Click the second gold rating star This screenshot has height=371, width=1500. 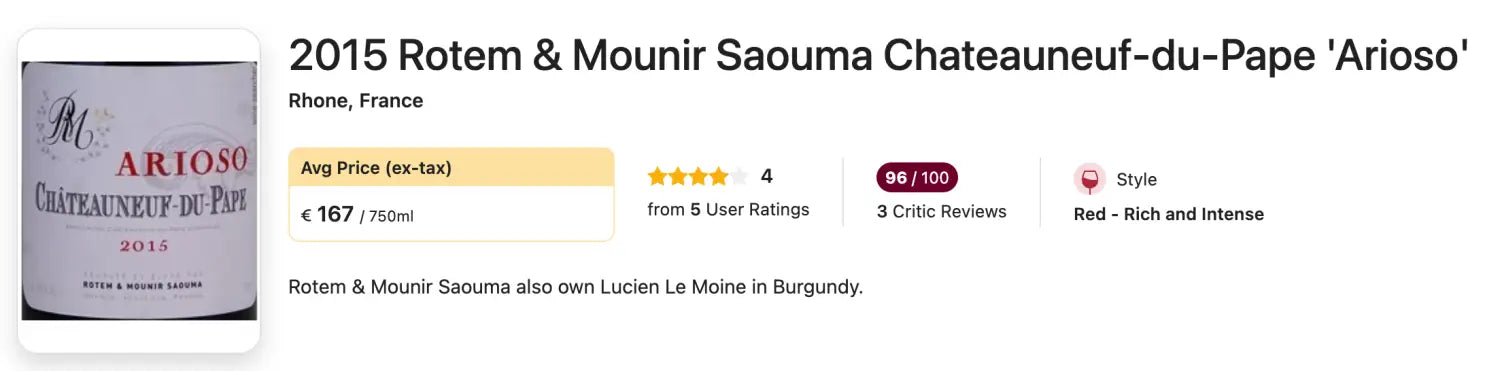pyautogui.click(x=677, y=177)
